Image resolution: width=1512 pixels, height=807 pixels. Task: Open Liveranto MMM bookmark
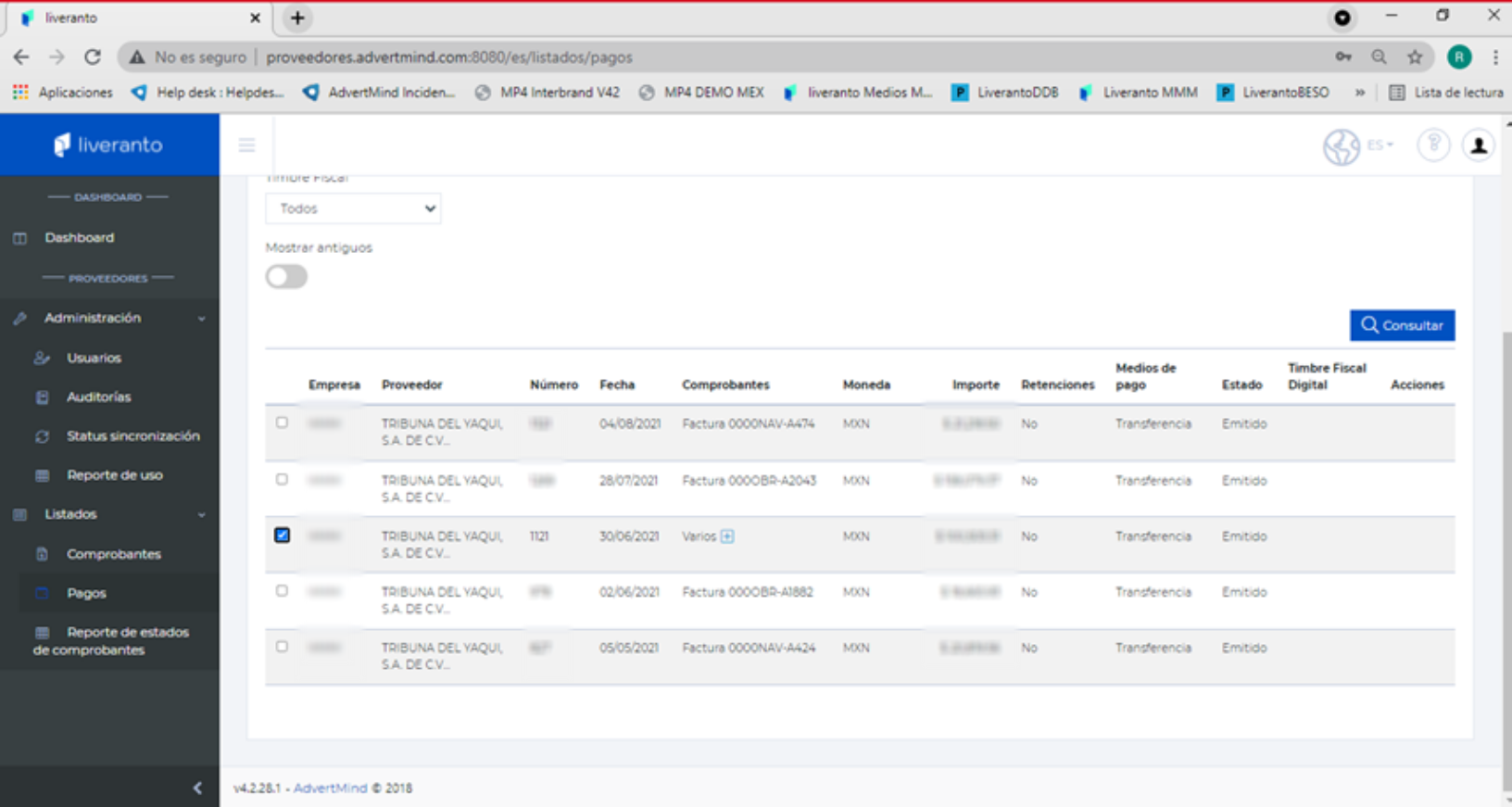point(1139,93)
